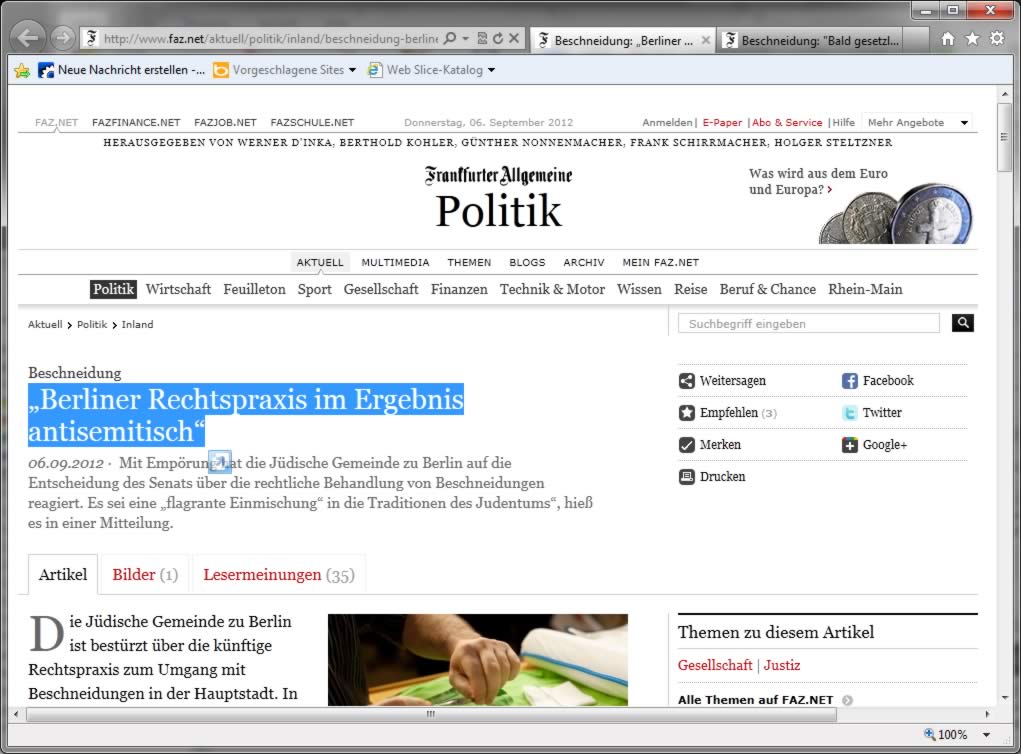Open Mehr Angebote dropdown

point(964,122)
